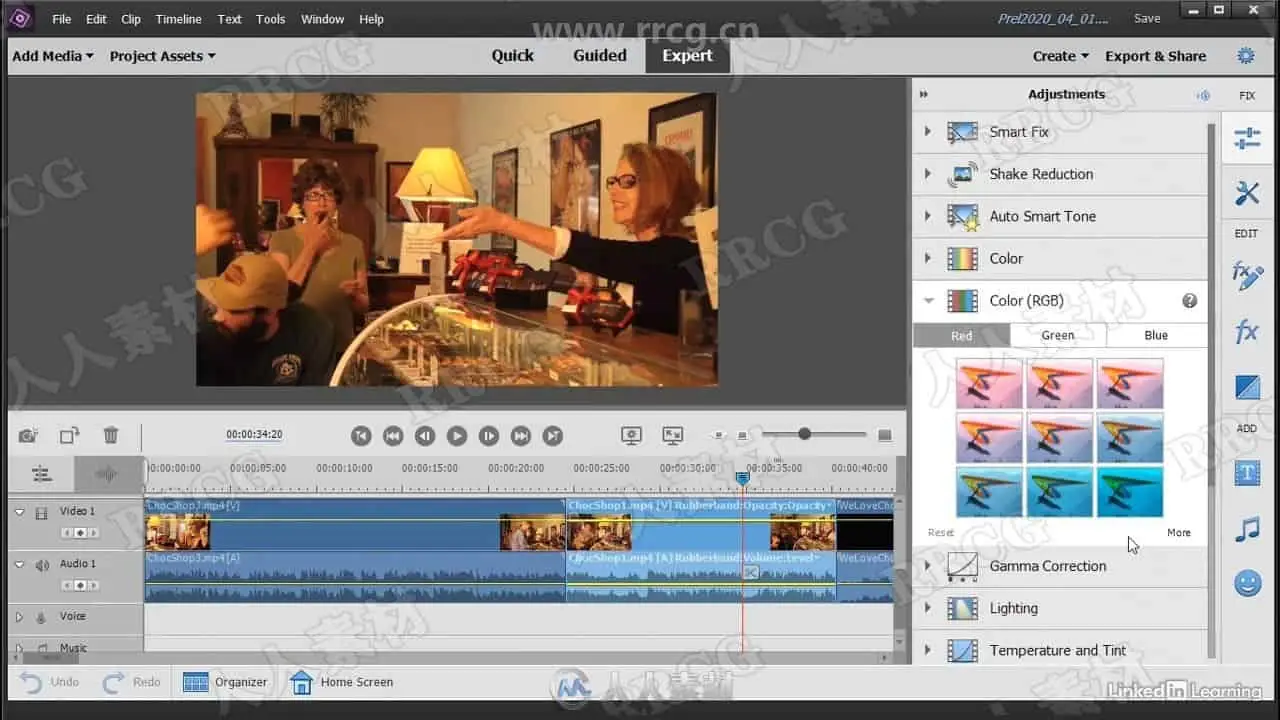Expand the Voice track
Screen dimensions: 1280x720
[x=19, y=617]
